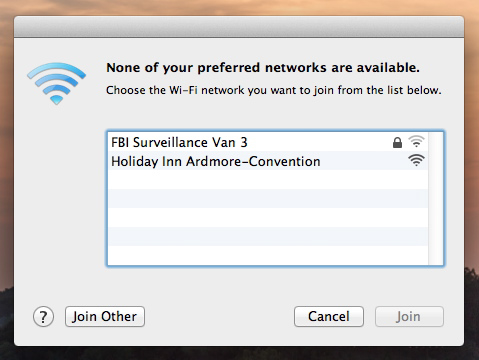Select Holiday Inn Ardmore-Convention network
479x360 pixels.
tap(268, 161)
